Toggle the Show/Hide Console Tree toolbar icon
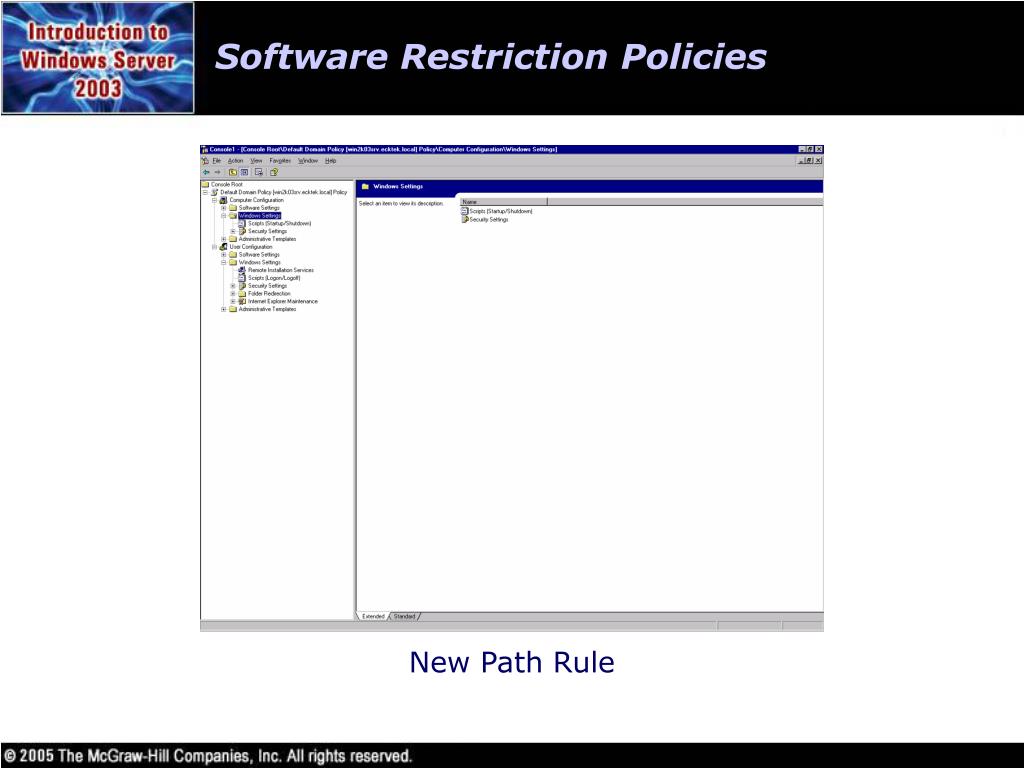Screen dimensions: 1024x768 click(x=244, y=172)
